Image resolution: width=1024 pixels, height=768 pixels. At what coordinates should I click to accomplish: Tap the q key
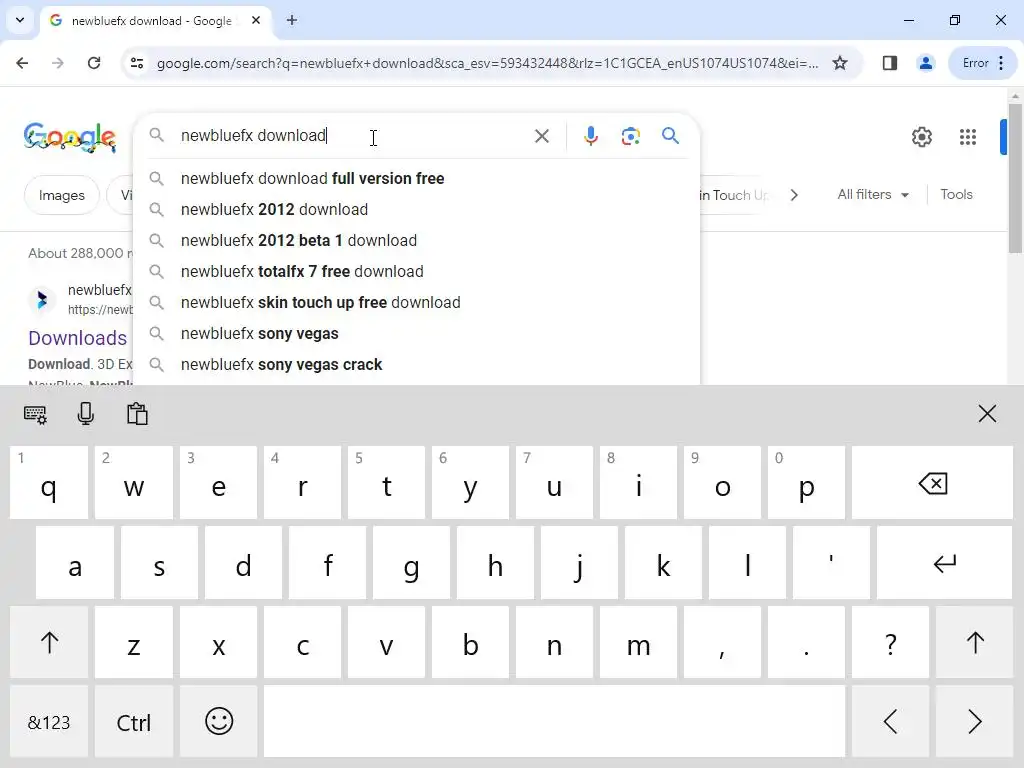click(49, 483)
